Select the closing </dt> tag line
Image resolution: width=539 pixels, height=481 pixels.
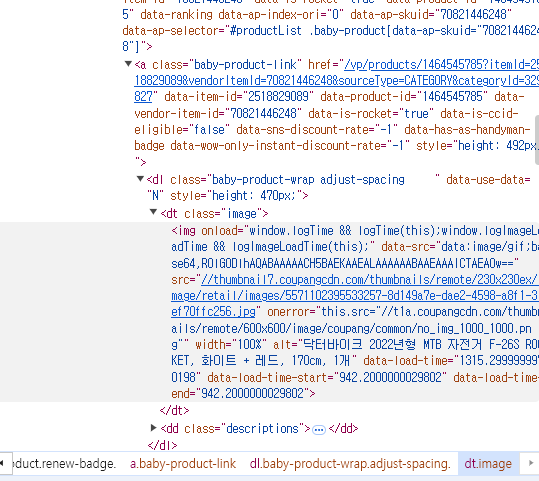click(174, 411)
